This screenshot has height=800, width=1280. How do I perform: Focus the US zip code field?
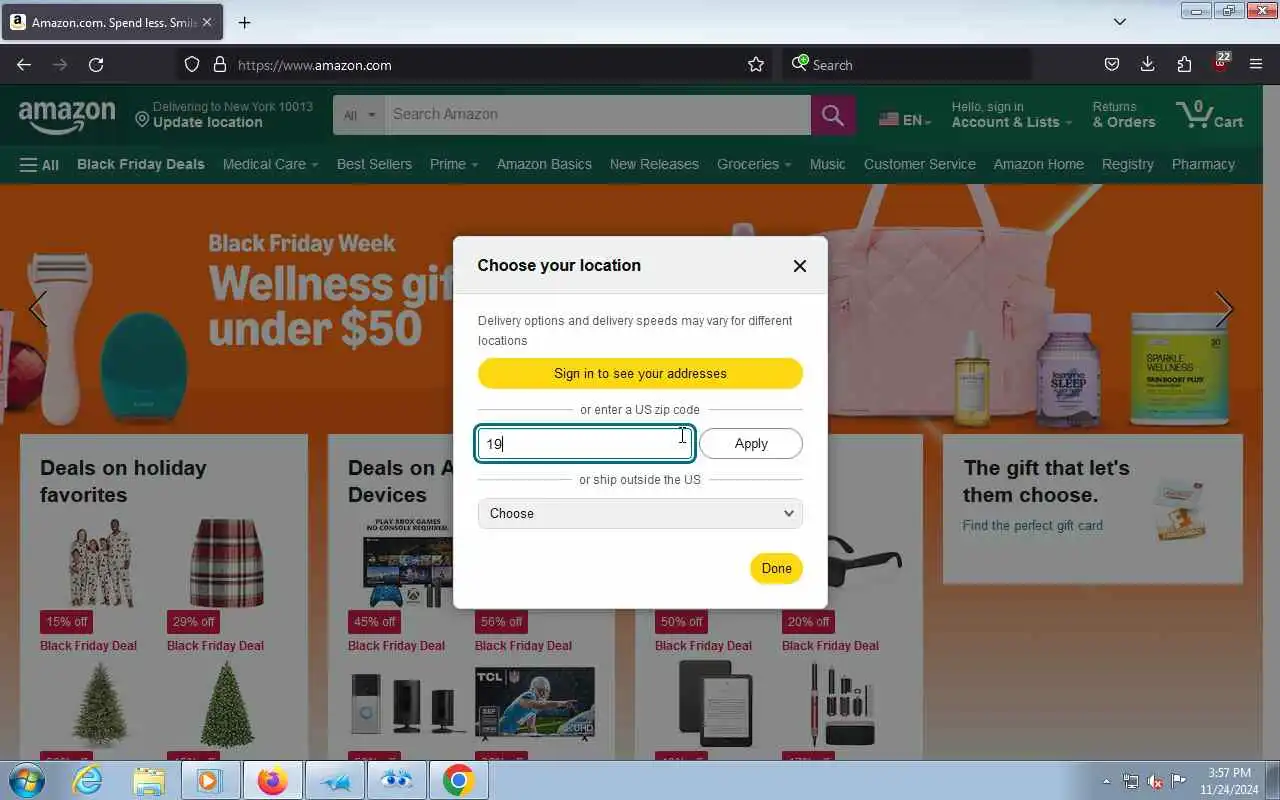click(585, 443)
